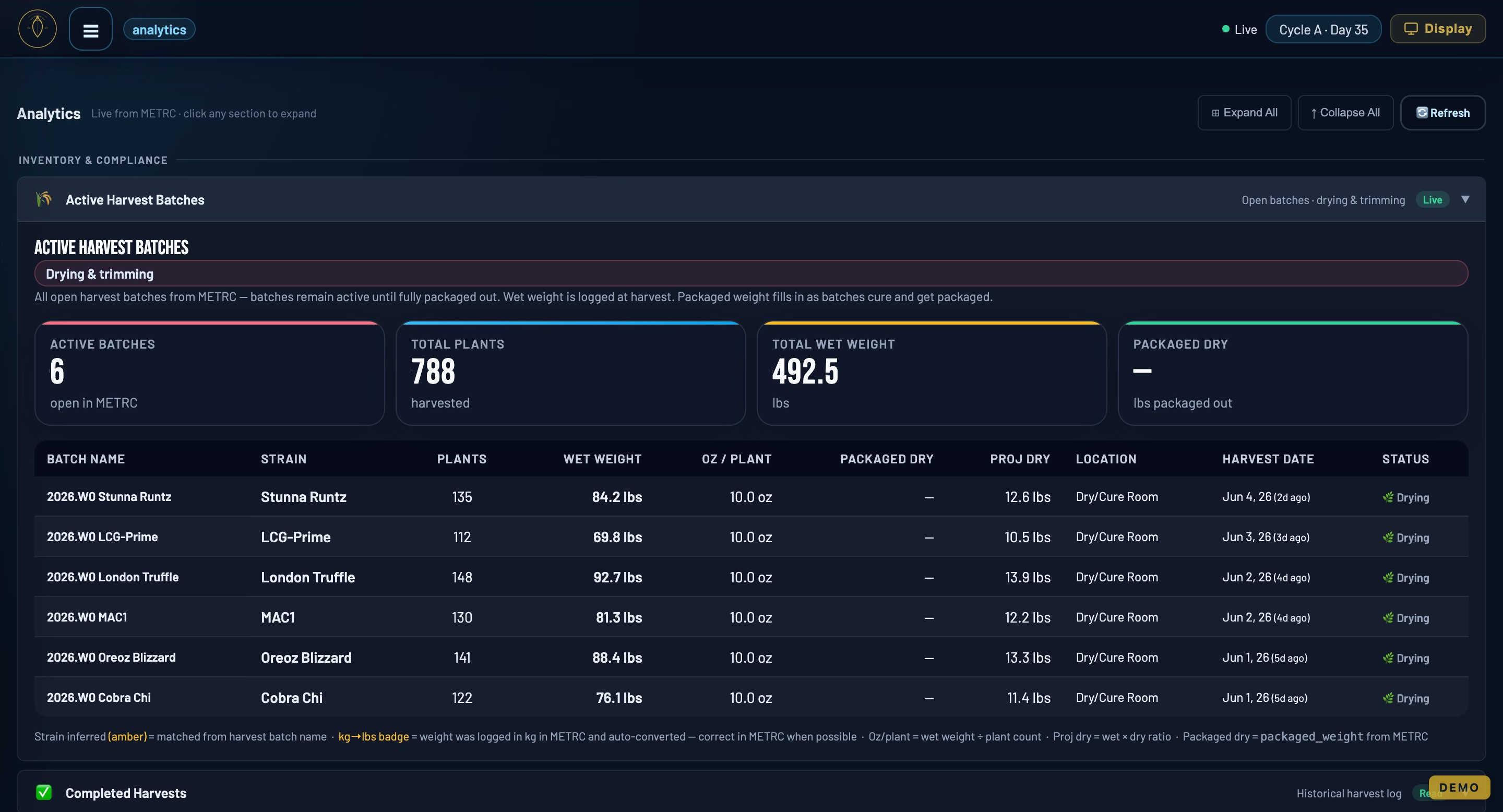Click the Drying leaf icon for LCG-Prime
This screenshot has height=812, width=1503.
coord(1388,538)
